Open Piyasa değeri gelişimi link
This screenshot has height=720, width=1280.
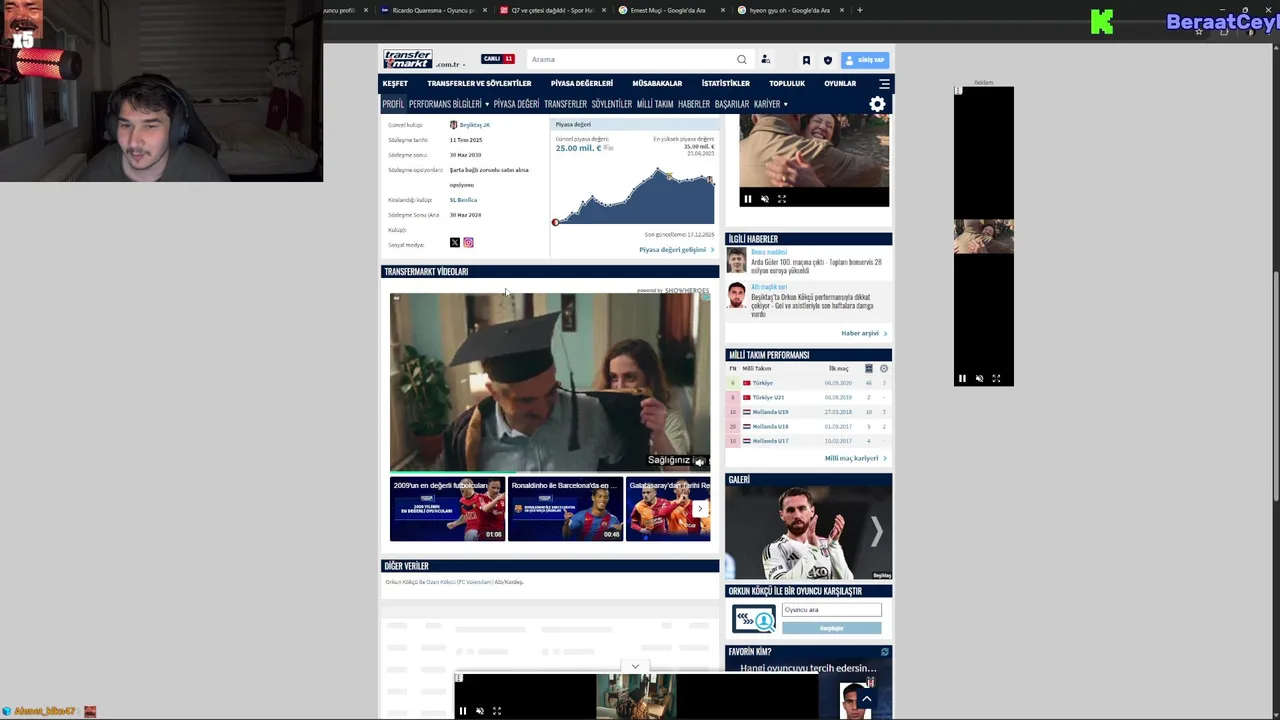point(676,250)
